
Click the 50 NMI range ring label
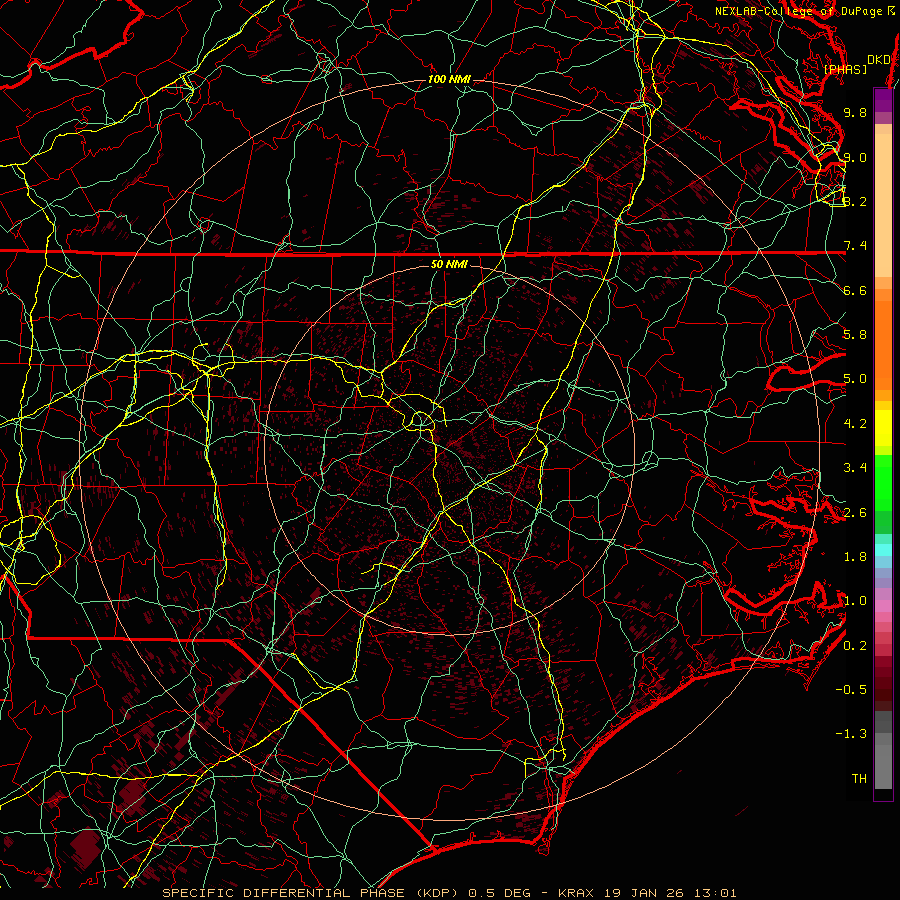tap(449, 264)
